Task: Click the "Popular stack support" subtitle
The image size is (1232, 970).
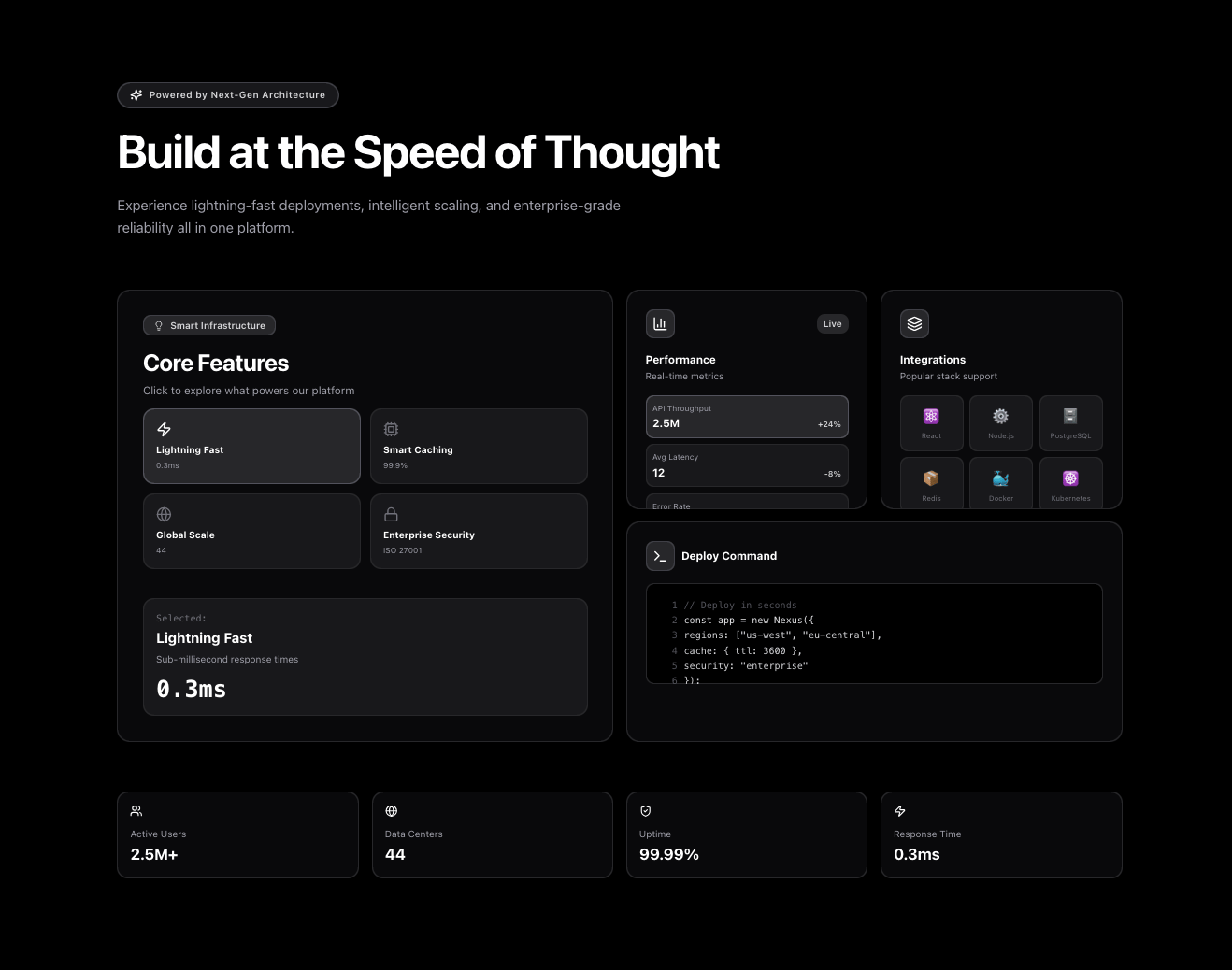Action: click(949, 377)
